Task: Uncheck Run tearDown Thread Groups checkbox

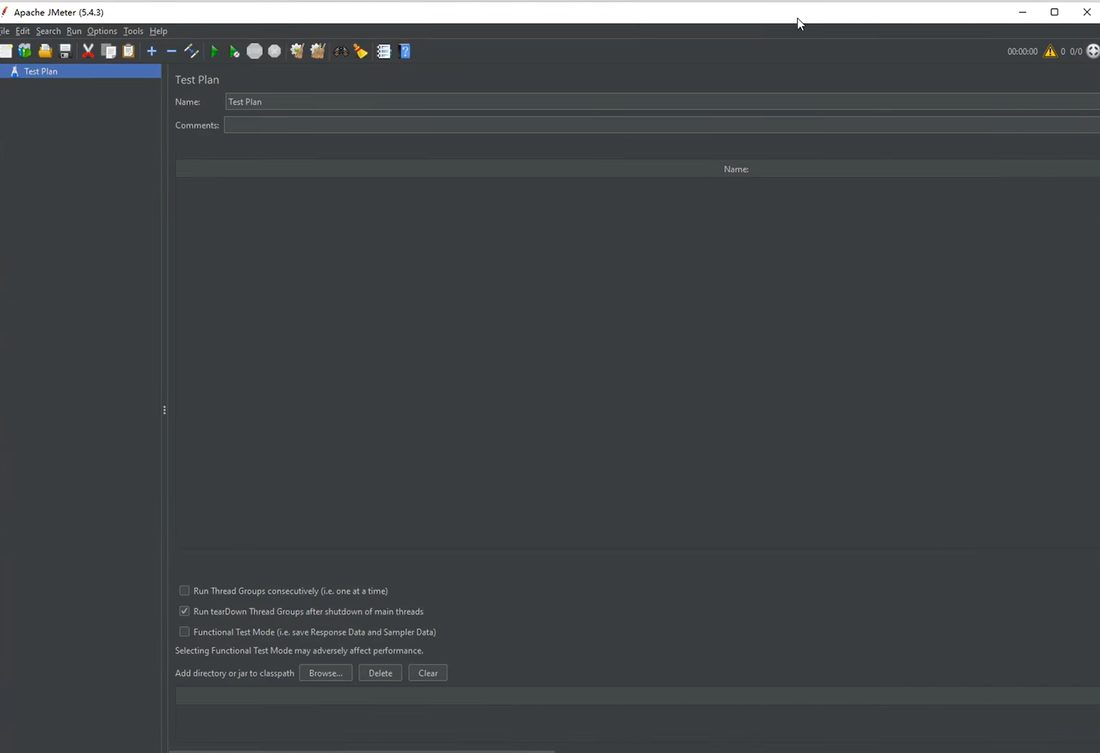Action: 185,611
